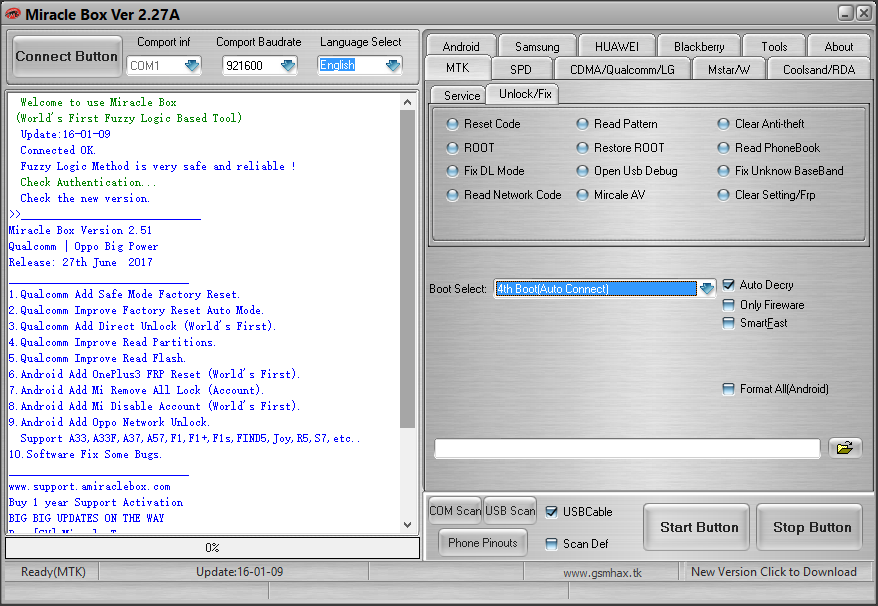
Task: Select Fix DL Mode option
Action: [485, 171]
